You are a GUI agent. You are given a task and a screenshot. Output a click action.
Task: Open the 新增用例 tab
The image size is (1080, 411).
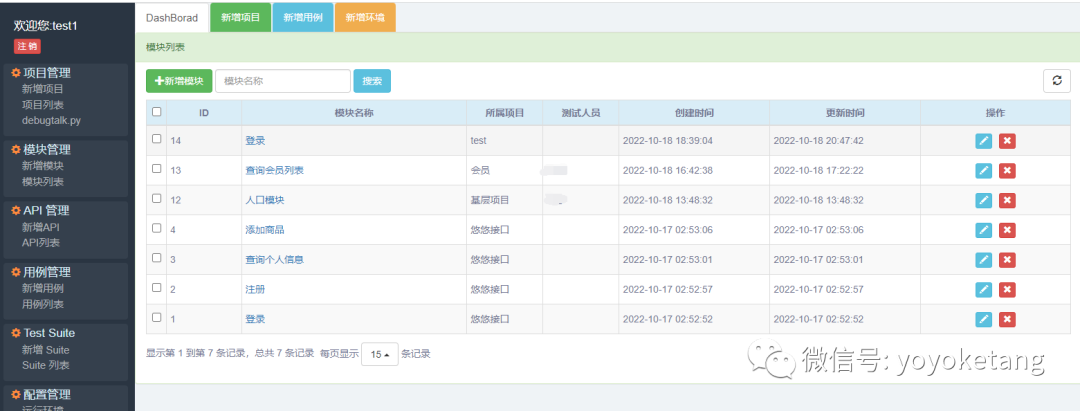tap(303, 18)
